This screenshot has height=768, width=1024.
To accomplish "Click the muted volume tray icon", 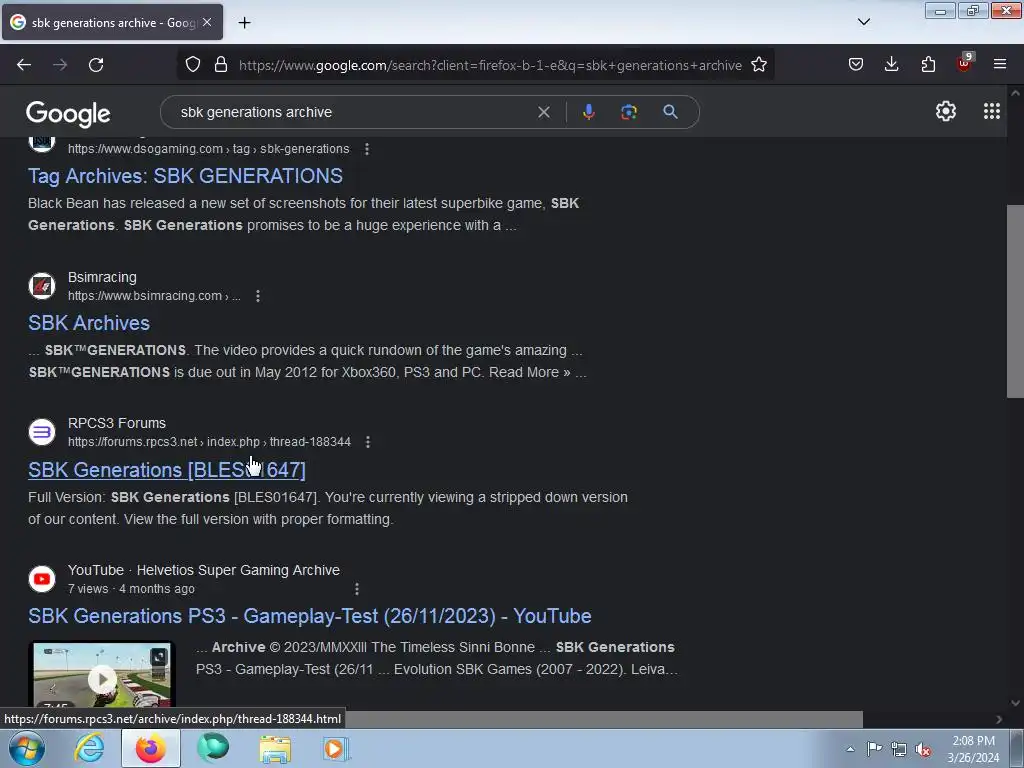I will click(x=923, y=750).
